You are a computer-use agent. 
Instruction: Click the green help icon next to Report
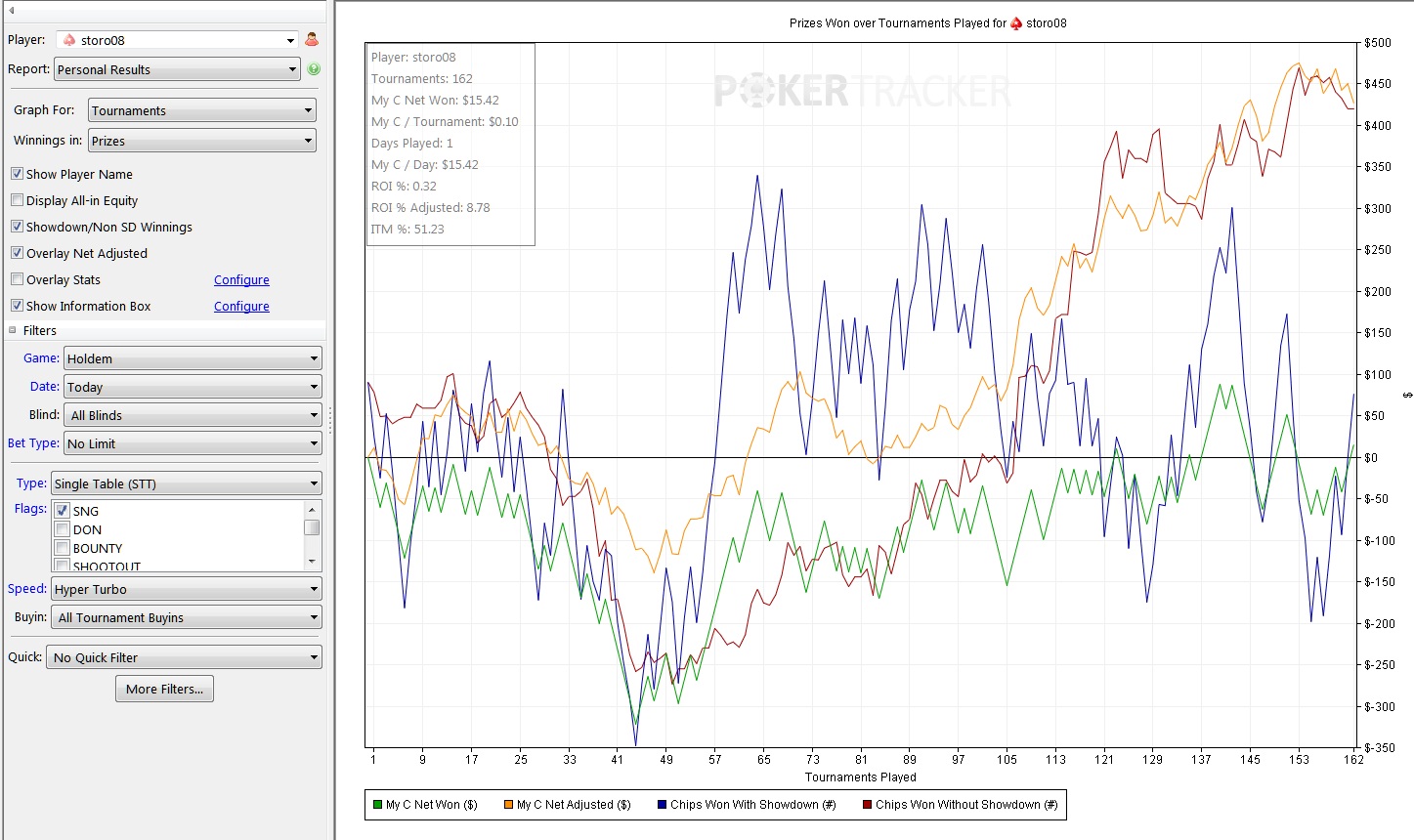pyautogui.click(x=314, y=69)
